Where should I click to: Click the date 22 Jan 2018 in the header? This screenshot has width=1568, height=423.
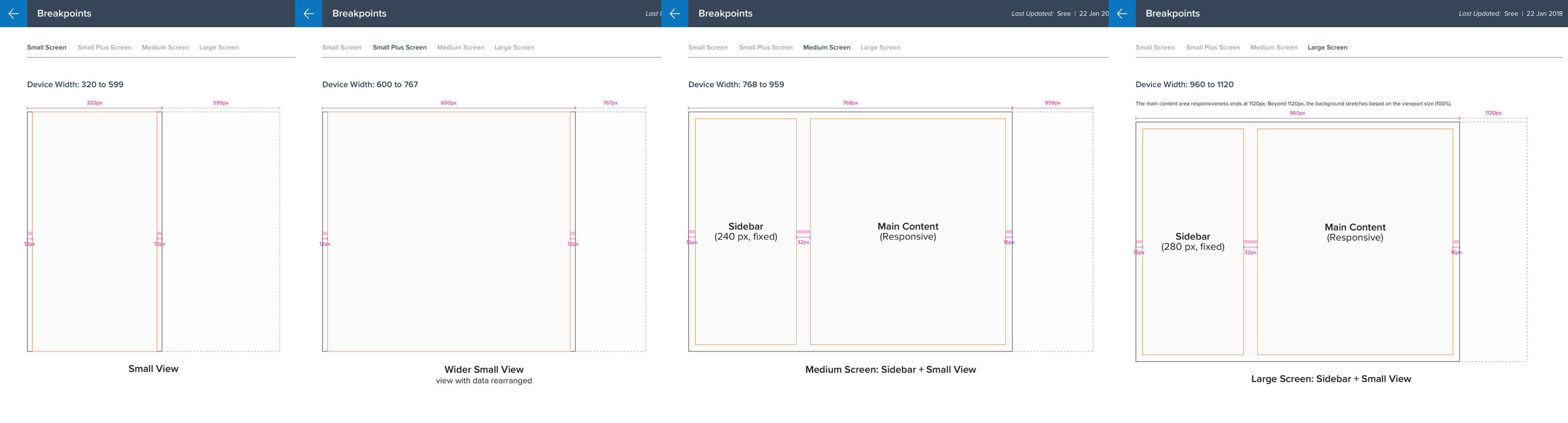pyautogui.click(x=1544, y=13)
